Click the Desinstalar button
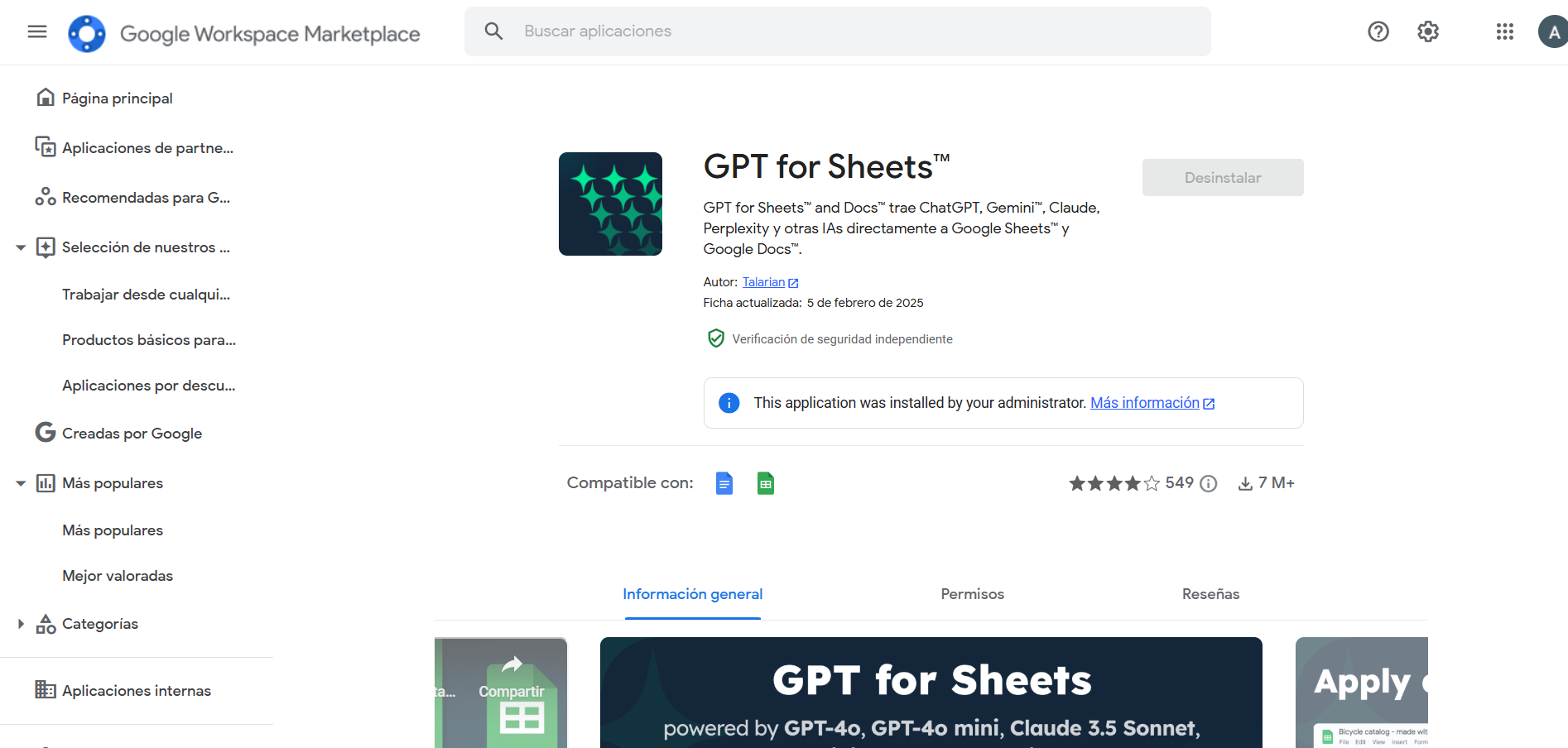Image resolution: width=1568 pixels, height=748 pixels. click(1222, 178)
